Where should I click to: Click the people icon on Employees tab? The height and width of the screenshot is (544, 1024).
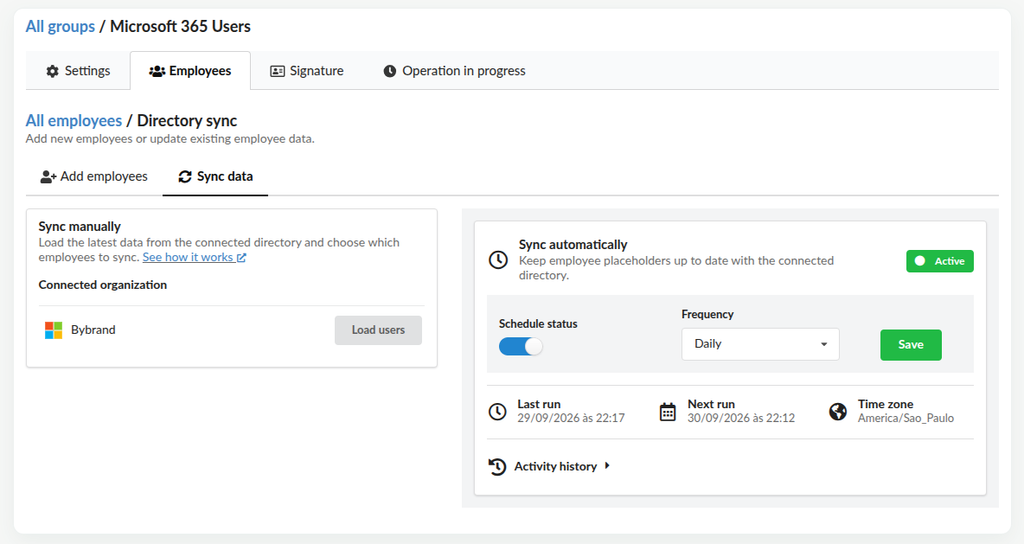click(x=157, y=71)
